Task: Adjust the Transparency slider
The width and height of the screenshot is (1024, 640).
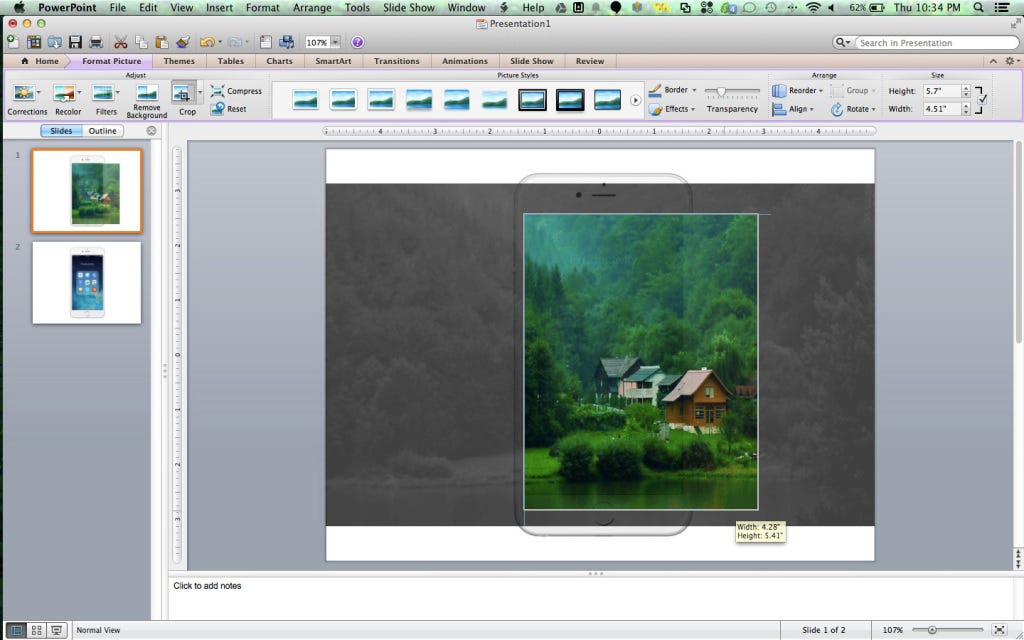Action: (x=721, y=91)
